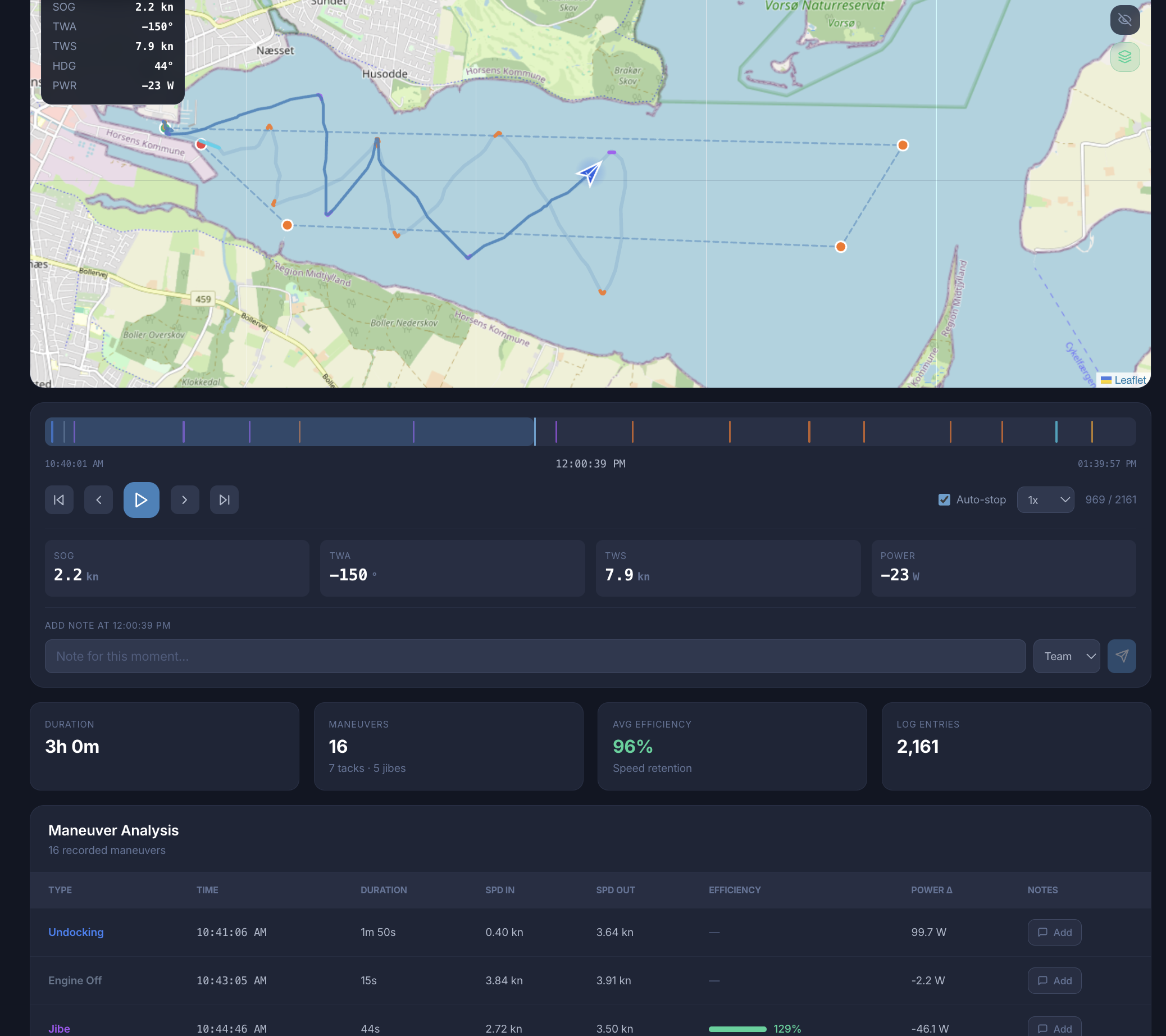Sort by the SPD OUT column header

pos(615,890)
